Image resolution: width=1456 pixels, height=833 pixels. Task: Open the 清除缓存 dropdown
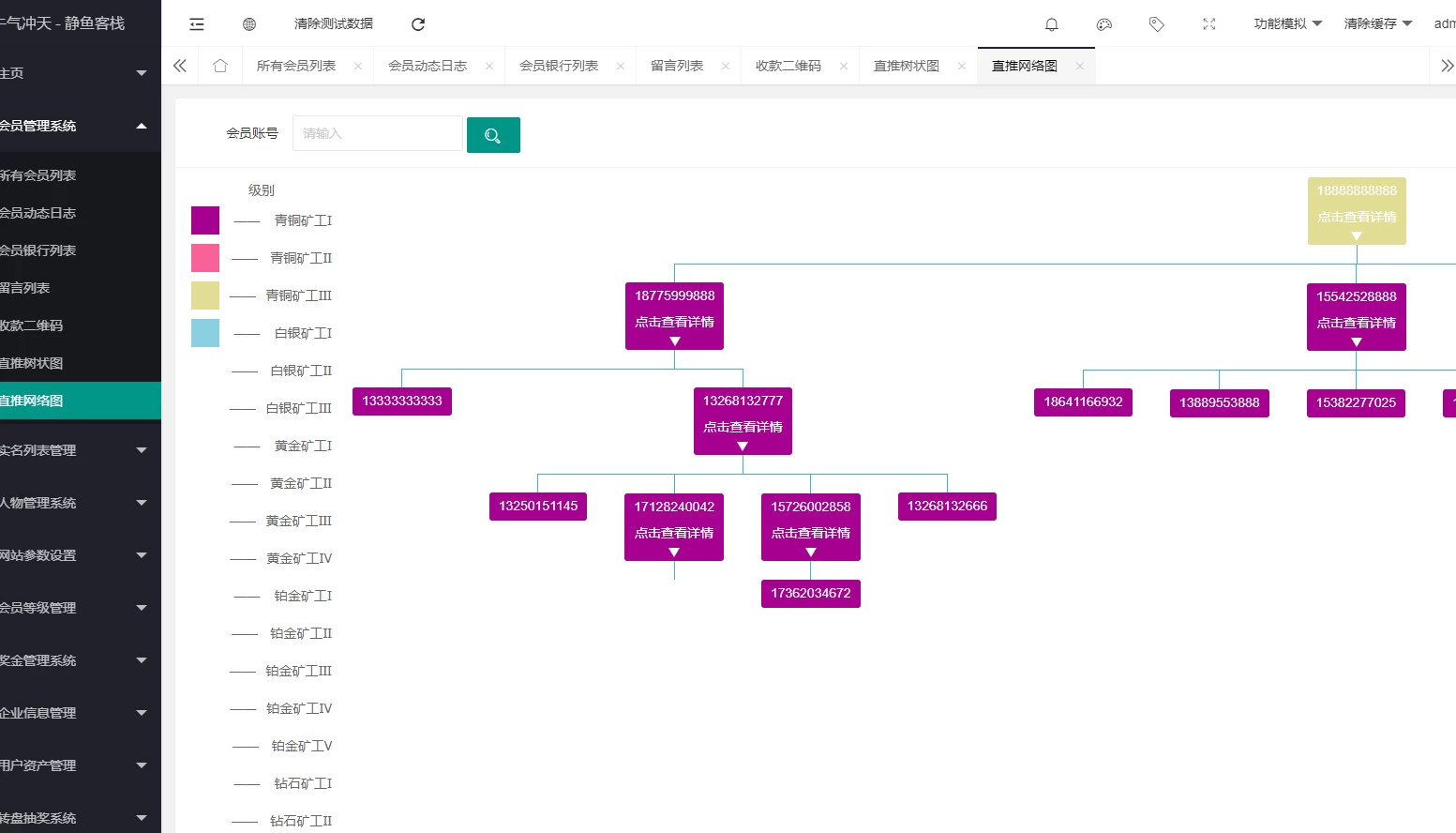pyautogui.click(x=1377, y=23)
